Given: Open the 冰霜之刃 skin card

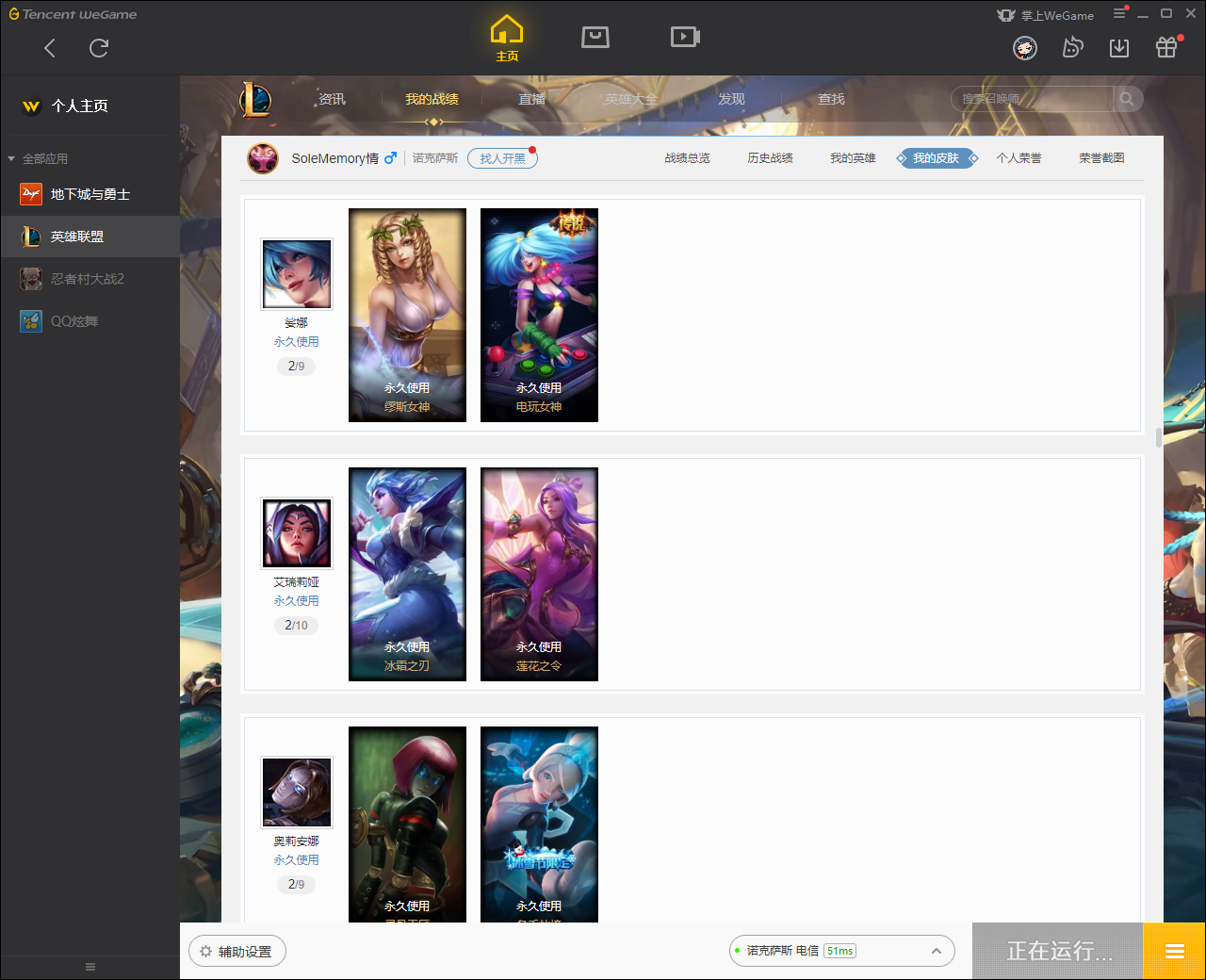Looking at the screenshot, I should 407,574.
